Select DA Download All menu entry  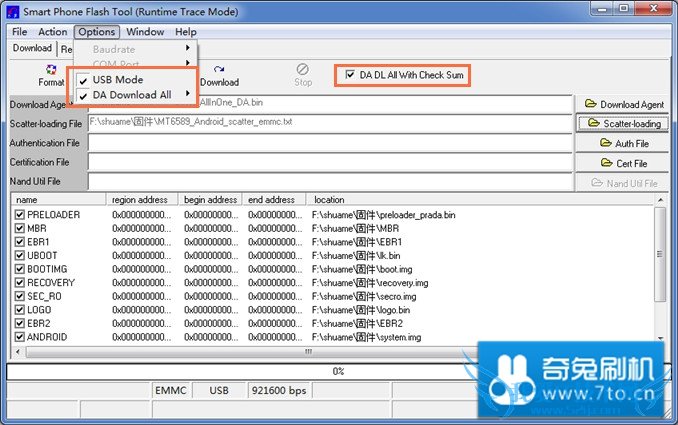(132, 95)
